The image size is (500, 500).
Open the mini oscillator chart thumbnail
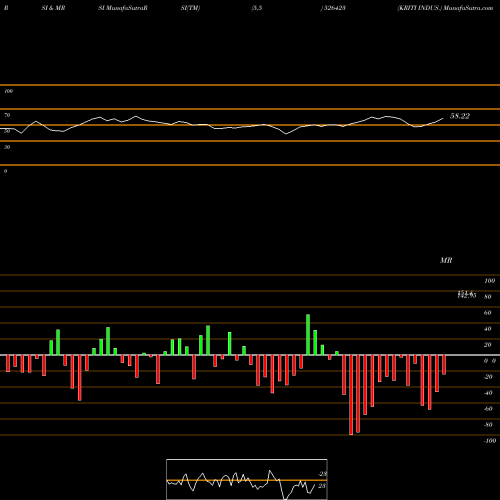click(247, 479)
